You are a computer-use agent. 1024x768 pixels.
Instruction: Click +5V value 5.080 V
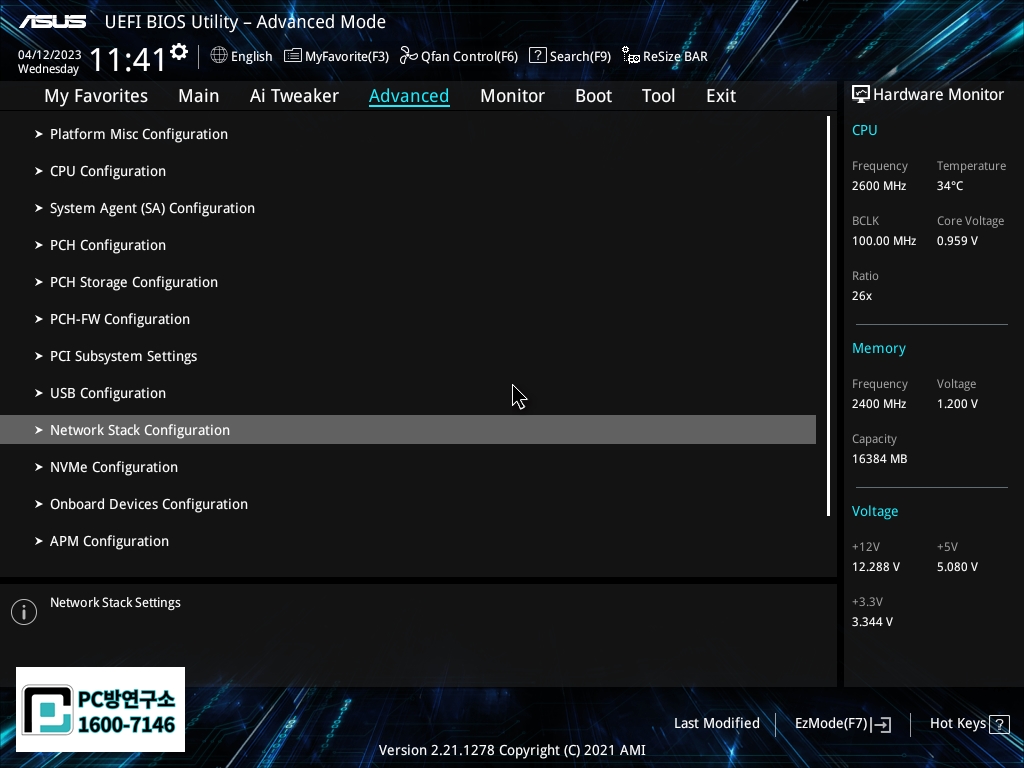(x=957, y=567)
